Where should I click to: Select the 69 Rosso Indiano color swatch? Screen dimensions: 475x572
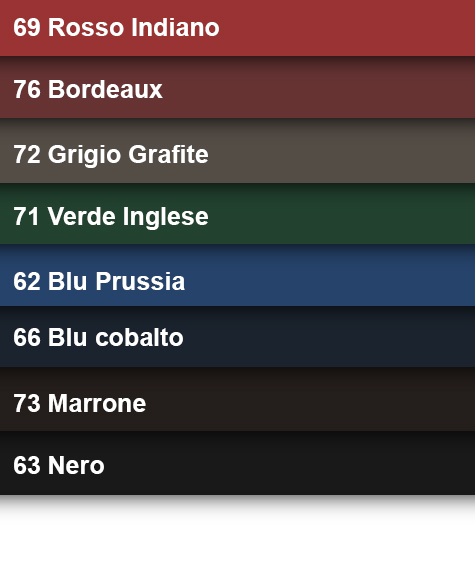[x=238, y=28]
